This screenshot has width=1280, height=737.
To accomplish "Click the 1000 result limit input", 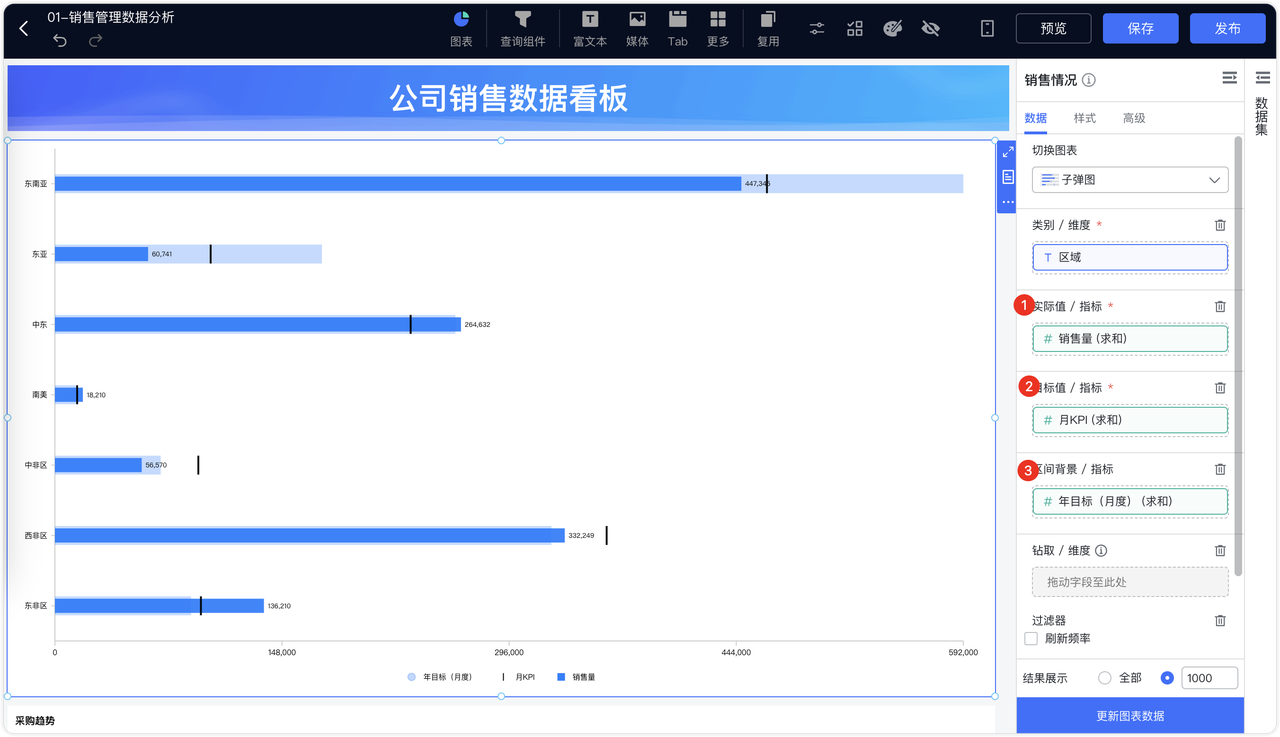I will coord(1210,678).
